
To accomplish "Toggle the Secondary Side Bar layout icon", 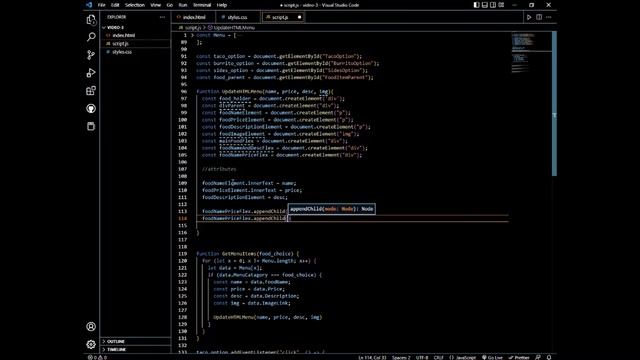I will tap(493, 5).
